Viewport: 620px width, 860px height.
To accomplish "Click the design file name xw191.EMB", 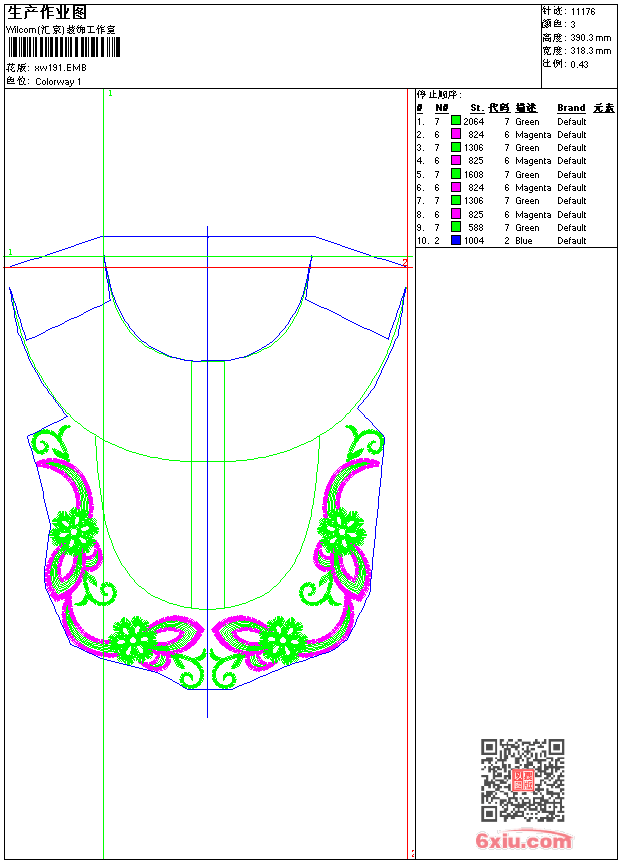I will click(x=60, y=68).
